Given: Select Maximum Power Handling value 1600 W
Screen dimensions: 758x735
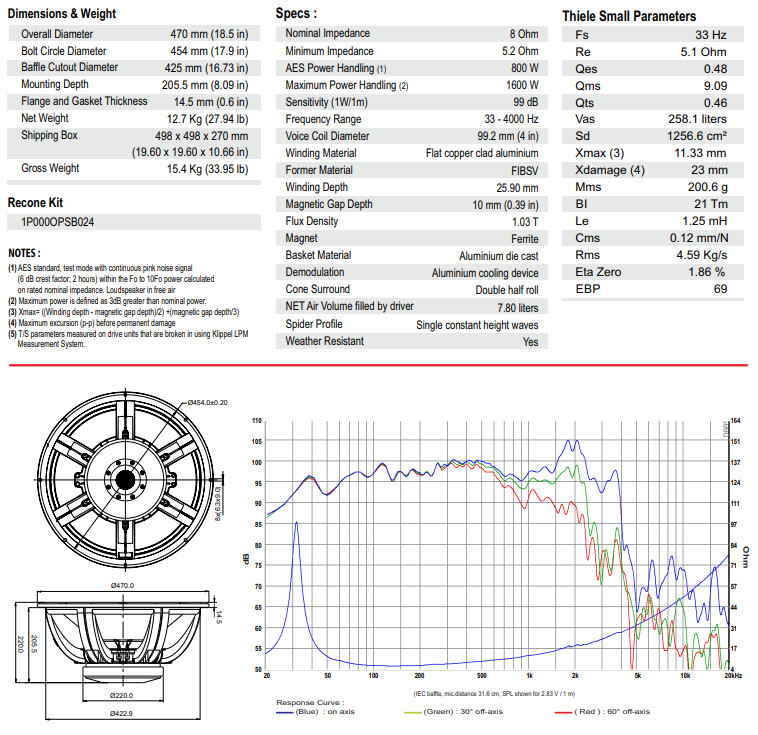Looking at the screenshot, I should coord(522,85).
